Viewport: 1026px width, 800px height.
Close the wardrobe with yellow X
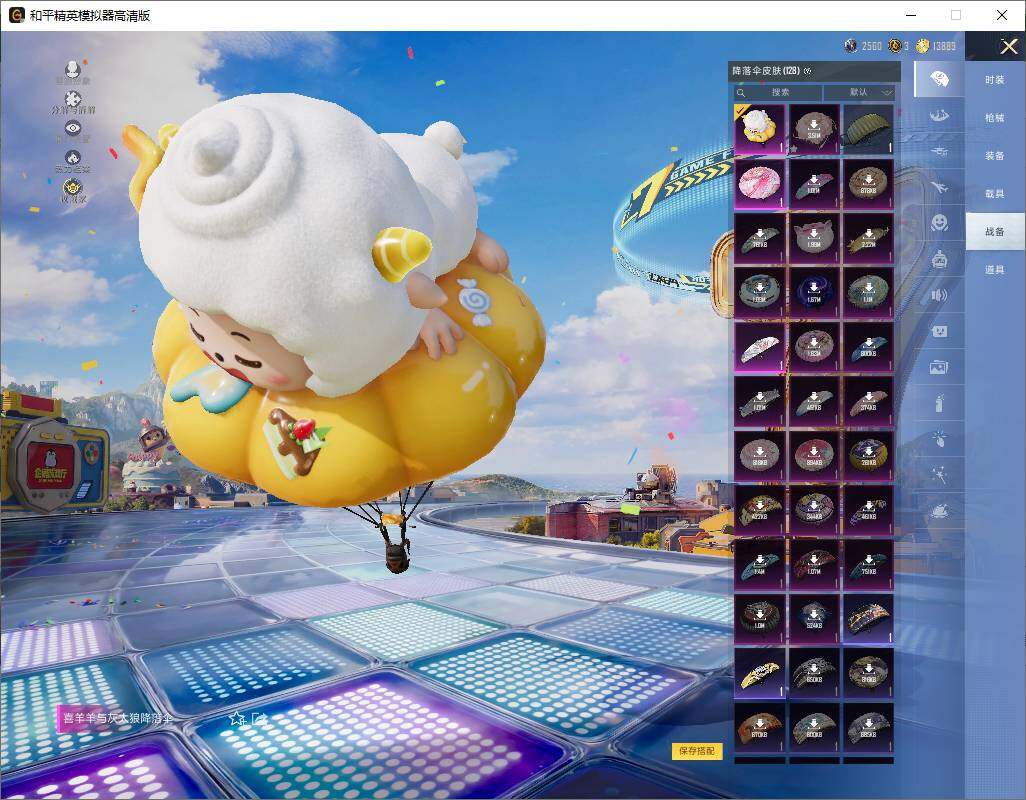click(x=1008, y=46)
